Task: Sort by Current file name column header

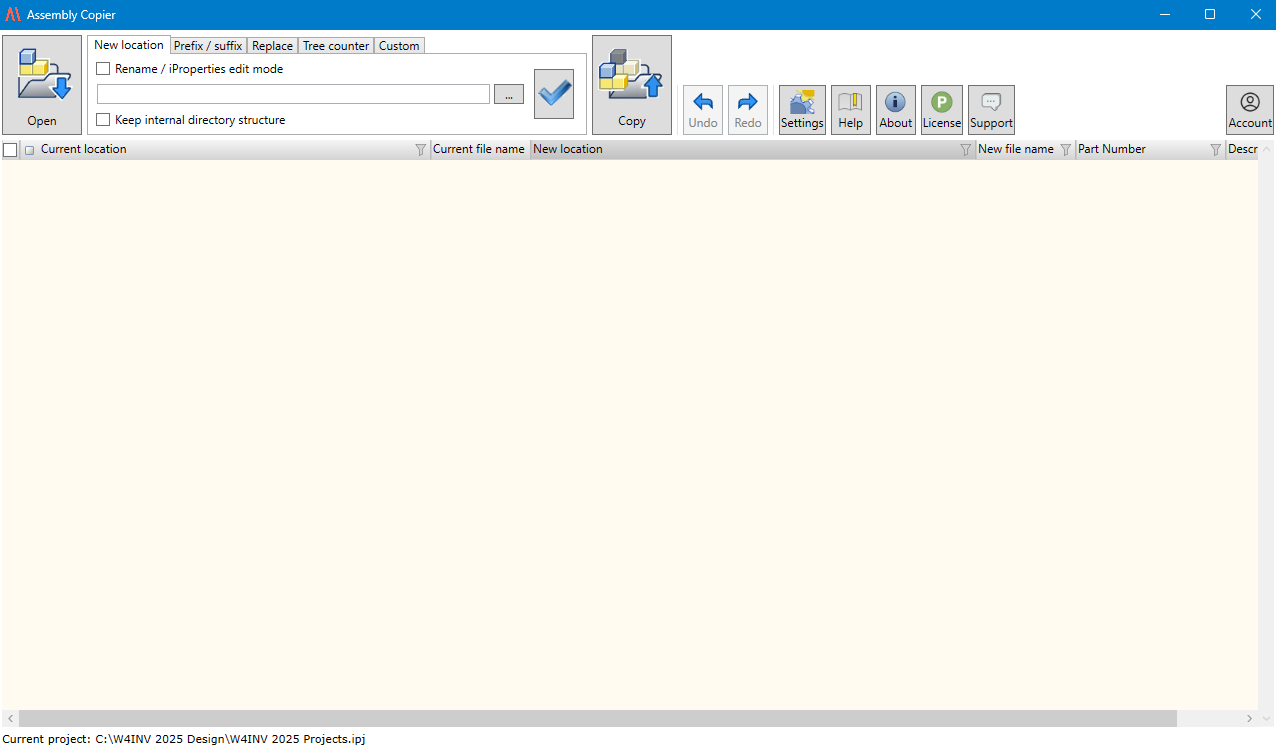Action: pyautogui.click(x=478, y=149)
